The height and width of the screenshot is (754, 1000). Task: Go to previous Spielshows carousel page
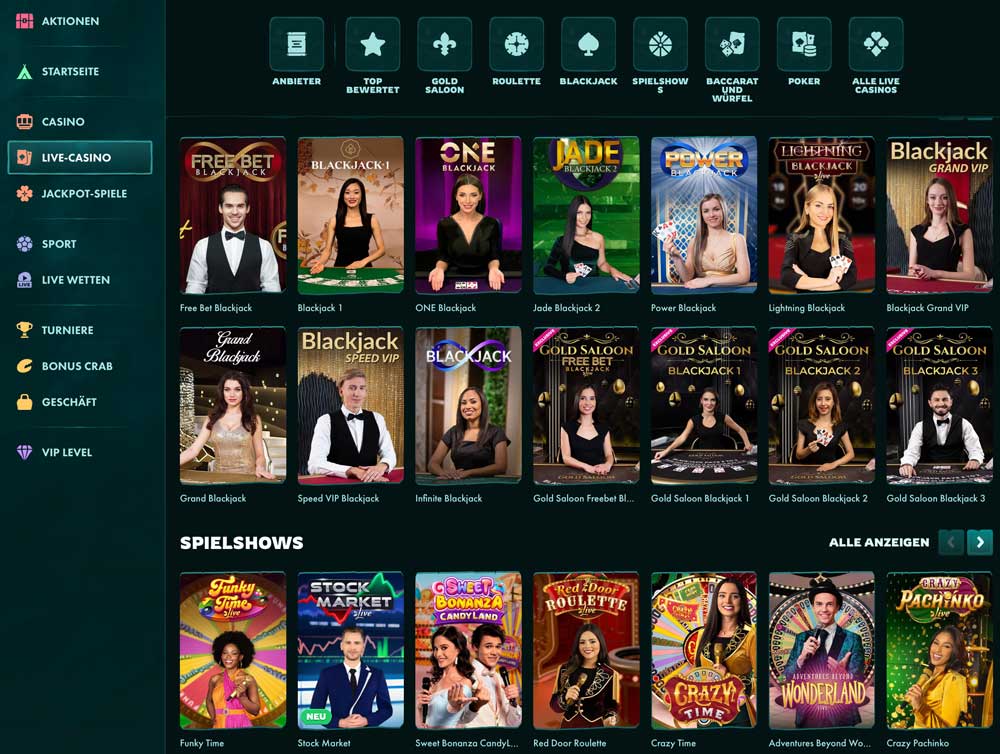pyautogui.click(x=951, y=542)
